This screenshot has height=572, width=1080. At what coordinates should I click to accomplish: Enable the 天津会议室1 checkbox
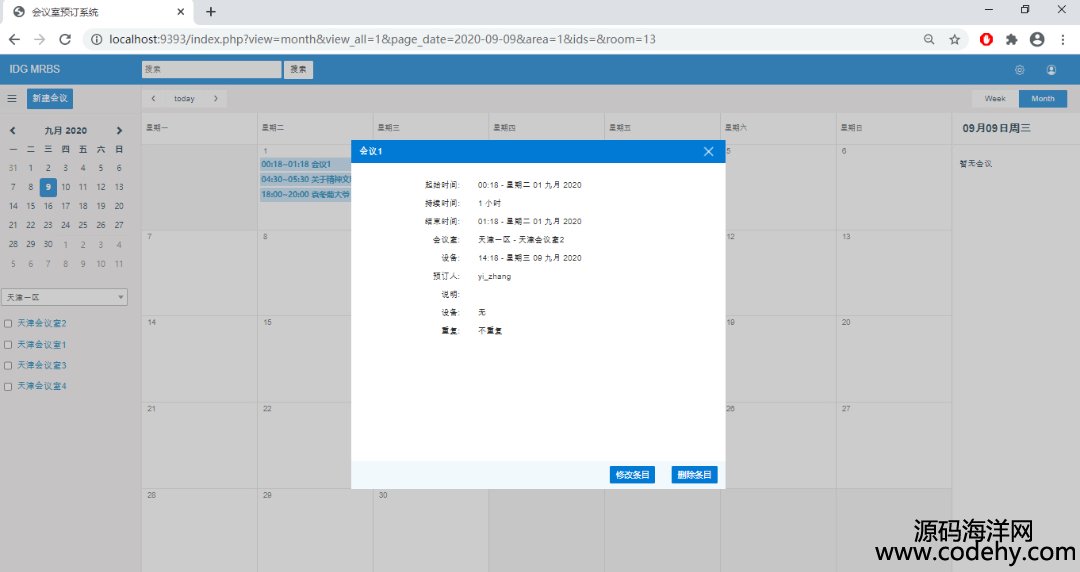click(x=9, y=344)
